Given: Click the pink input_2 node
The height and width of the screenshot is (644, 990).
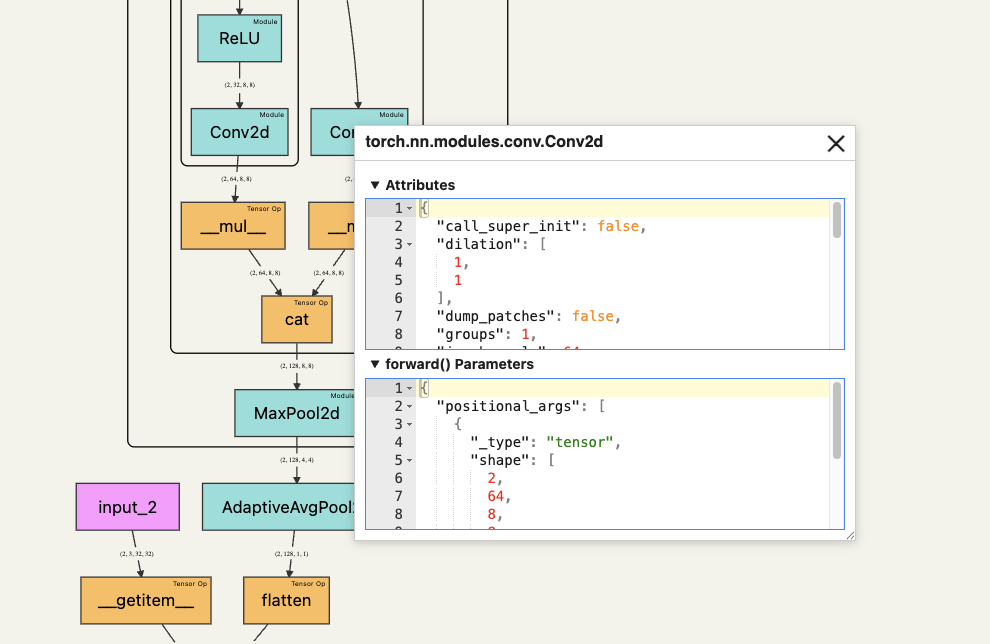Looking at the screenshot, I should [x=128, y=507].
